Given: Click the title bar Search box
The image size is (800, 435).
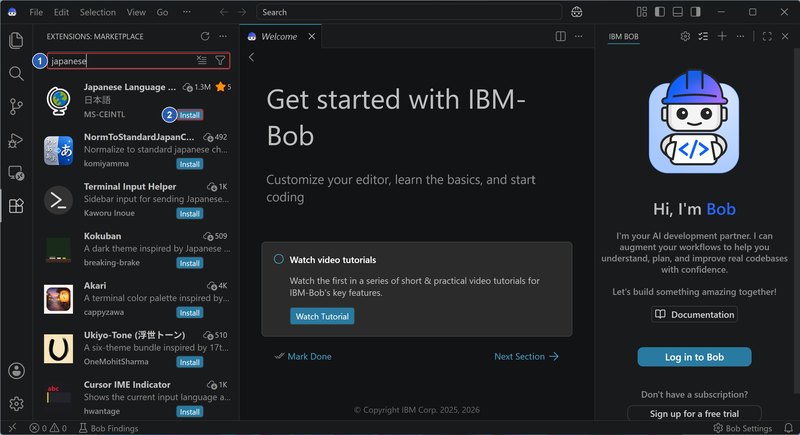Looking at the screenshot, I should 409,12.
